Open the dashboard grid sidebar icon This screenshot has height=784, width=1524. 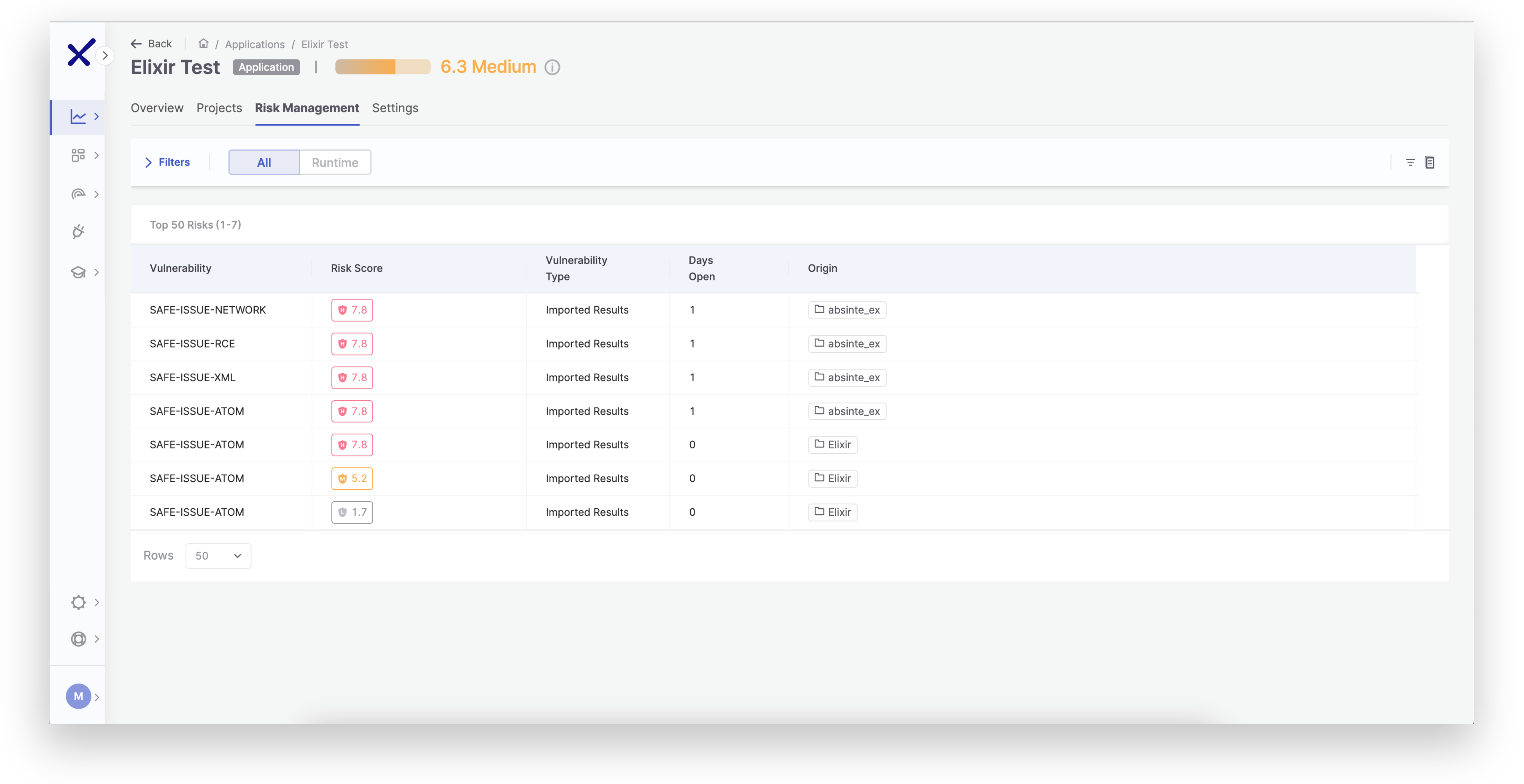coord(78,155)
